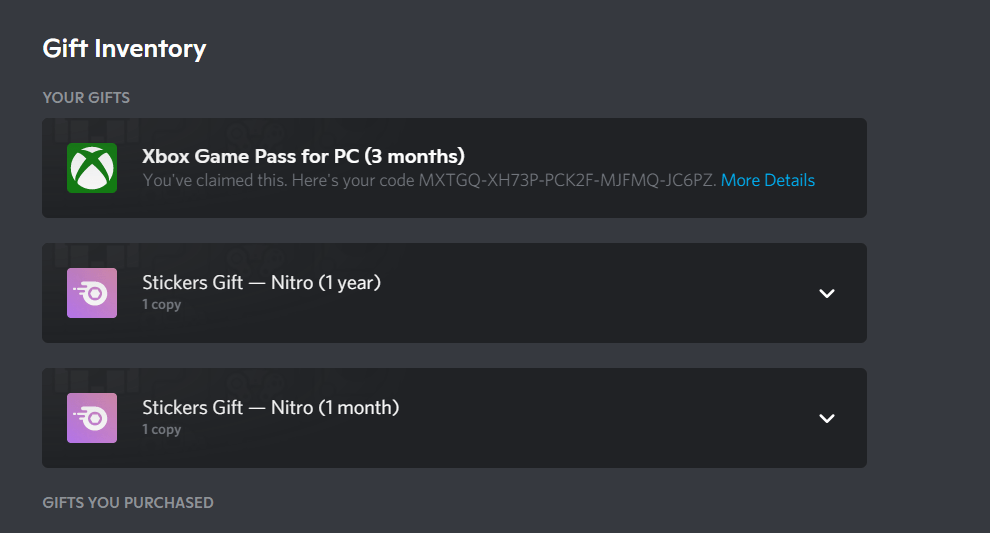Image resolution: width=990 pixels, height=533 pixels.
Task: Expand the Nitro (1 year) gift chevron
Action: [826, 293]
